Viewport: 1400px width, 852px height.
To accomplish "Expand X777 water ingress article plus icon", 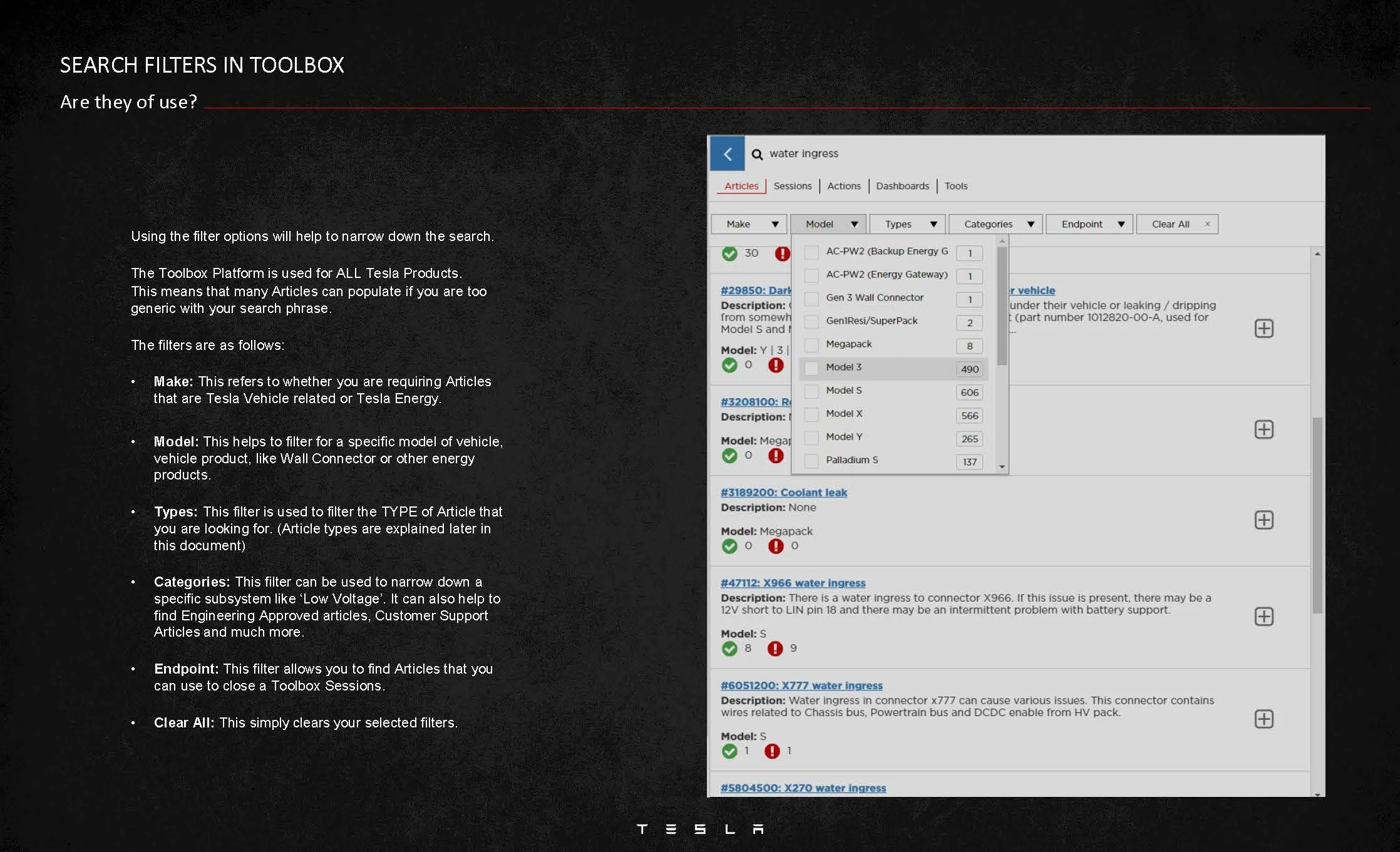I will tap(1264, 719).
